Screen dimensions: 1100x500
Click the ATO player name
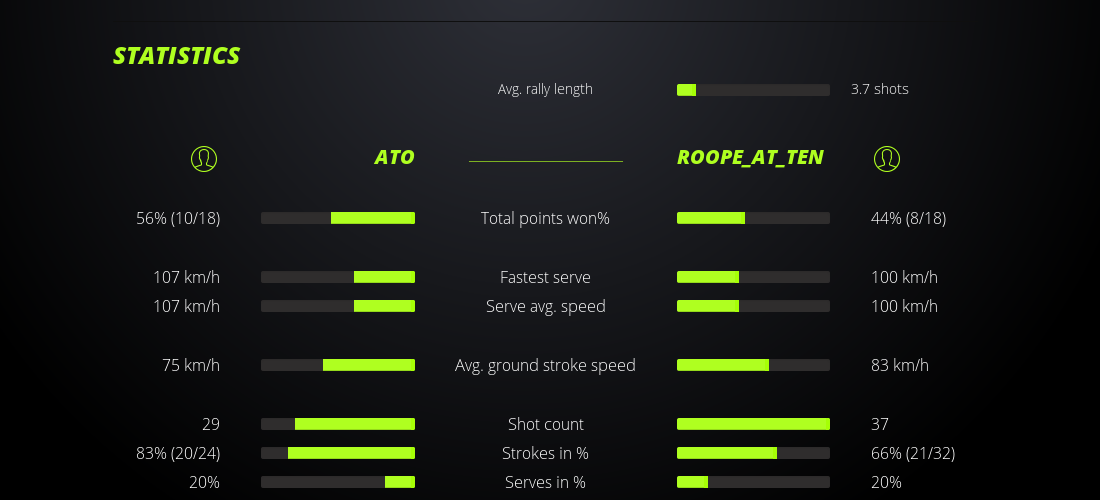click(x=394, y=157)
